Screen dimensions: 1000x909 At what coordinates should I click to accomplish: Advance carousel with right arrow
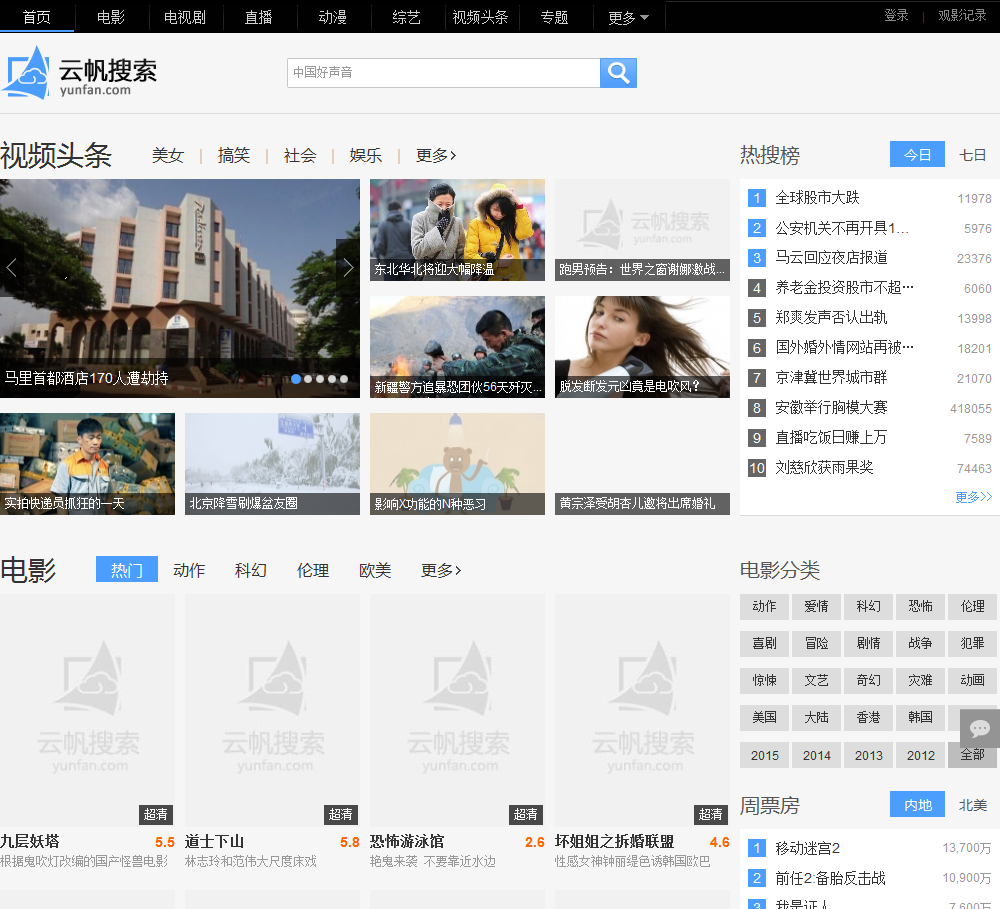(348, 267)
